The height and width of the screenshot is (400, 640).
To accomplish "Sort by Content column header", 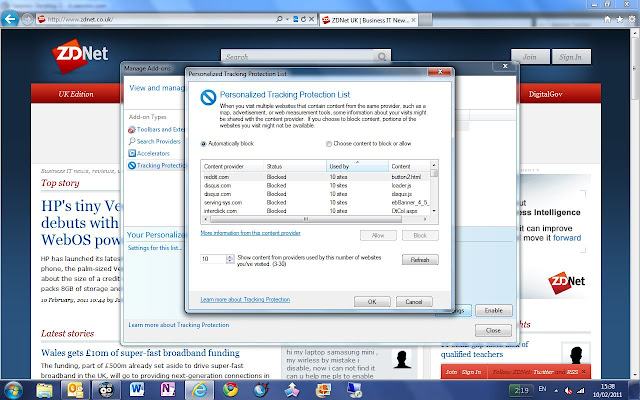I will pyautogui.click(x=409, y=166).
